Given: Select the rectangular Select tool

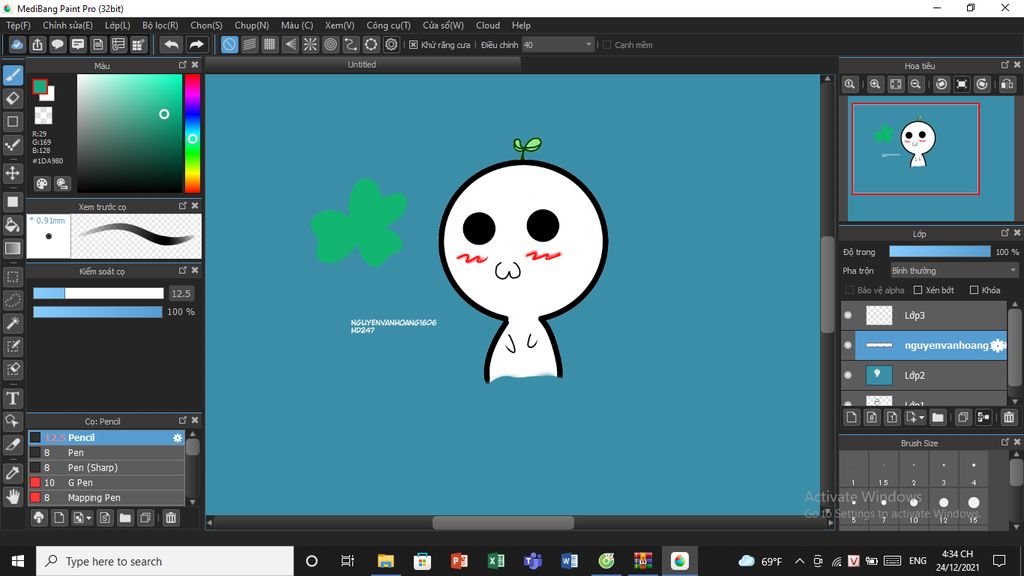Looking at the screenshot, I should pos(13,277).
